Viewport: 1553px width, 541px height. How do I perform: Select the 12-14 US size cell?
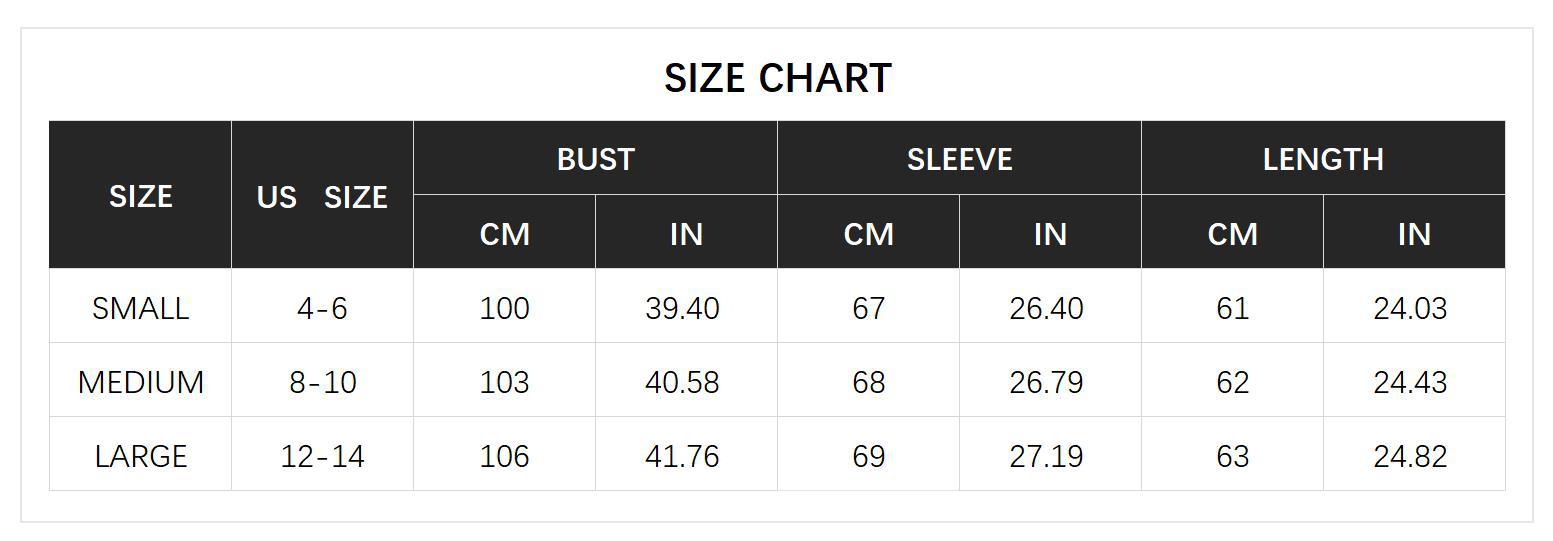pyautogui.click(x=322, y=456)
